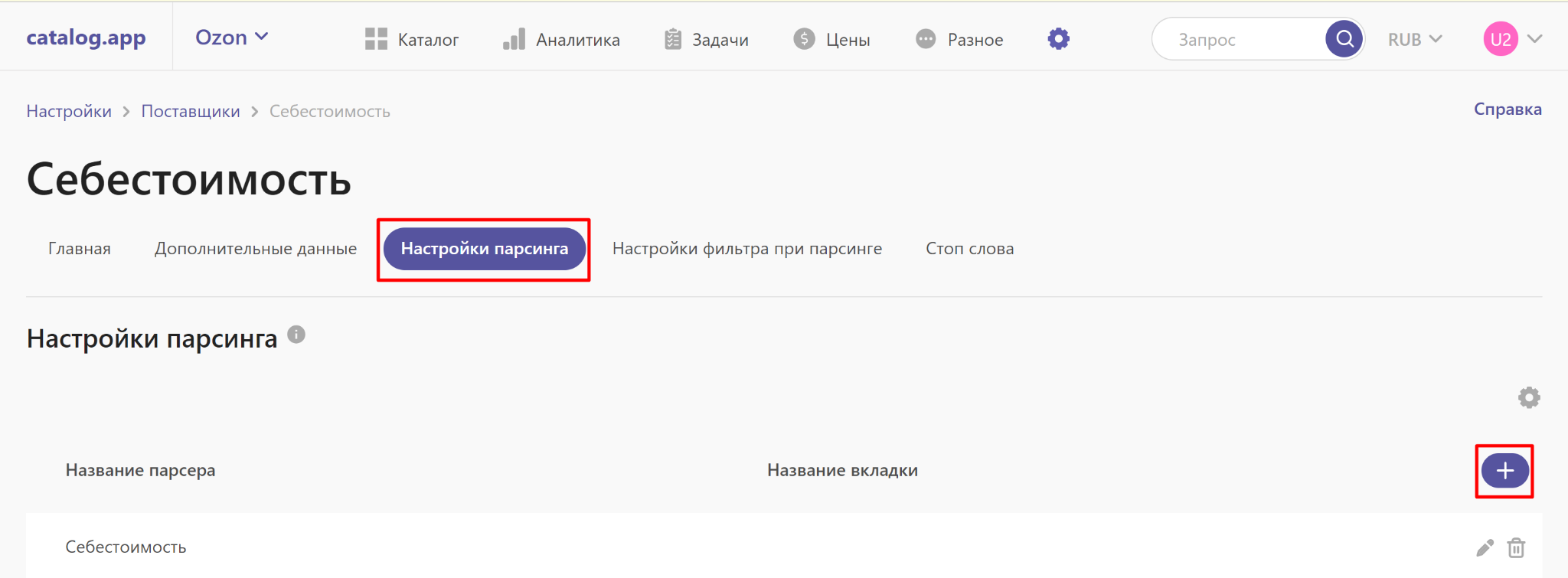This screenshot has width=1568, height=578.
Task: Open the Аналитика menu
Action: pyautogui.click(x=561, y=39)
